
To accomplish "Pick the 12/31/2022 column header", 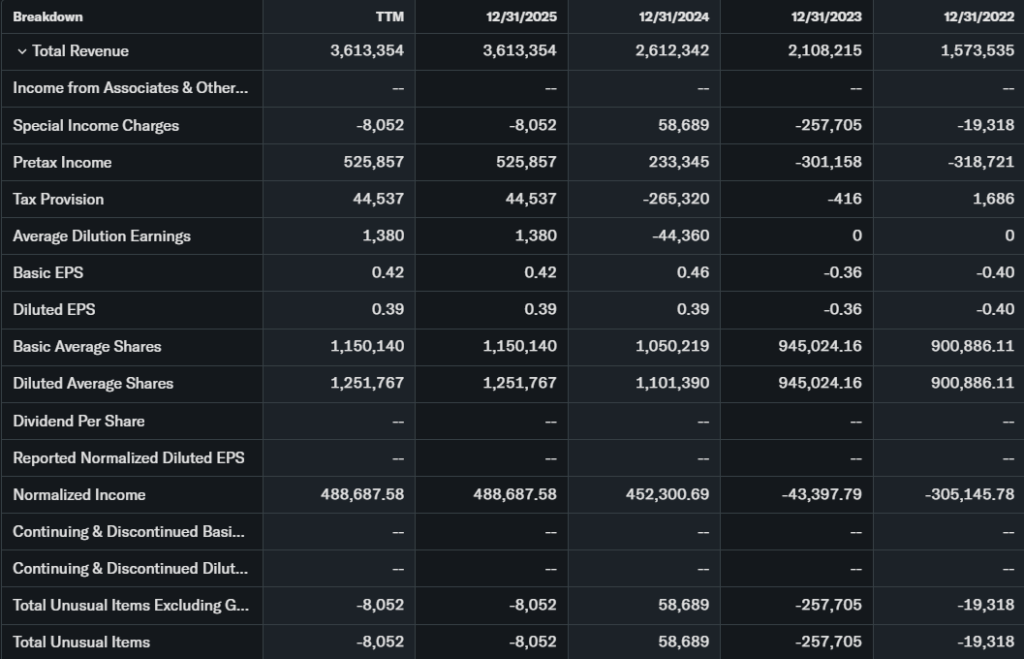I will [x=980, y=17].
